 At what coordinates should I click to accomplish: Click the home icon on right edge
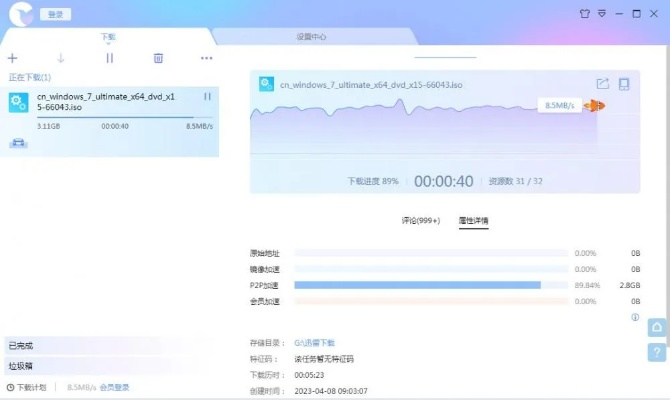[x=657, y=328]
